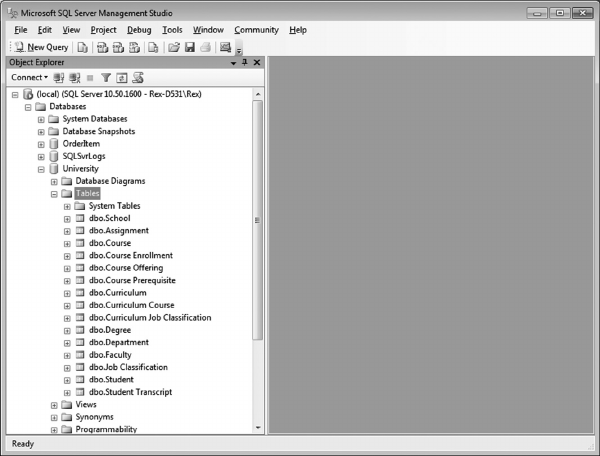Open the Edit menu
600x456 pixels.
[x=45, y=30]
